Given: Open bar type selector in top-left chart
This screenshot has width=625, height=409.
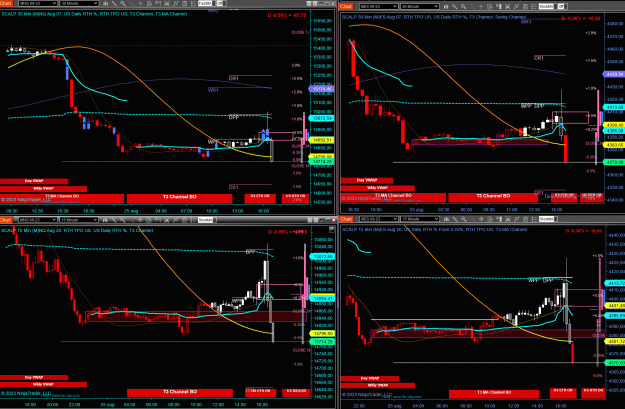Looking at the screenshot, I should pos(105,3).
